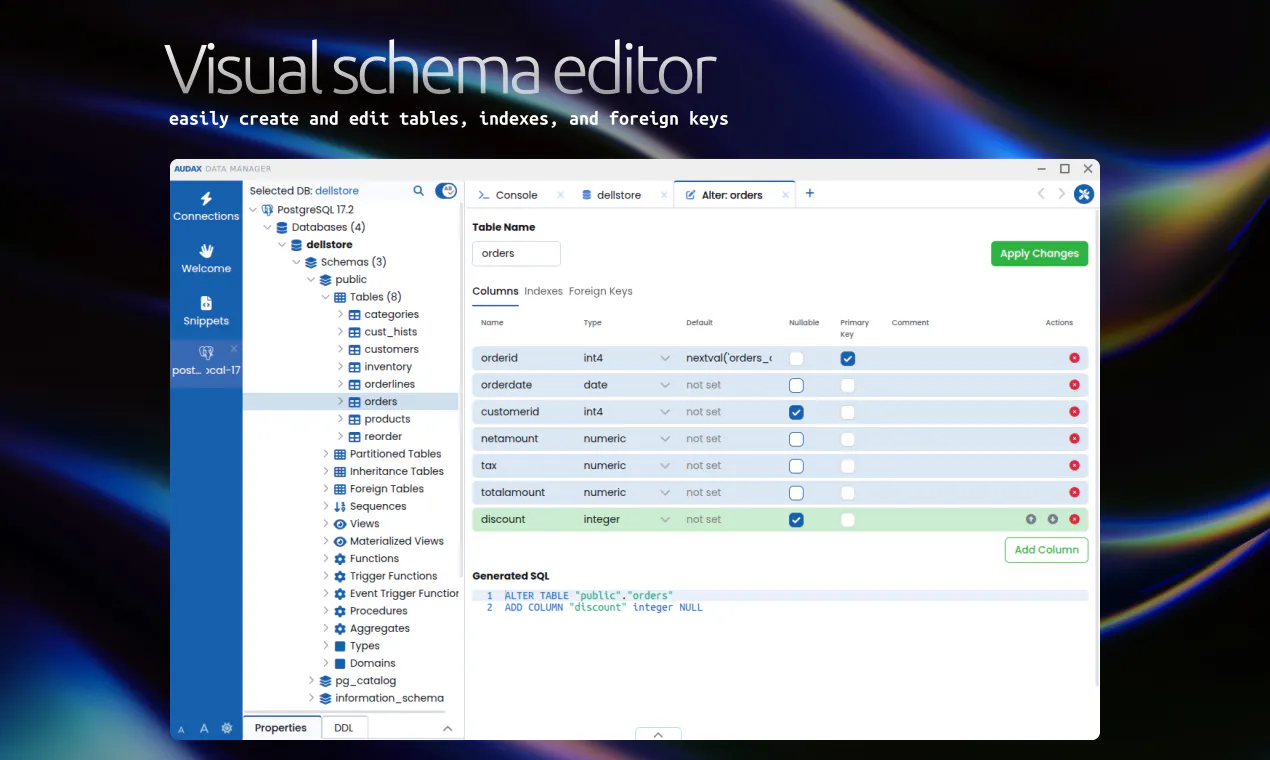The image size is (1270, 760).
Task: Expand the Views node
Action: tap(326, 524)
